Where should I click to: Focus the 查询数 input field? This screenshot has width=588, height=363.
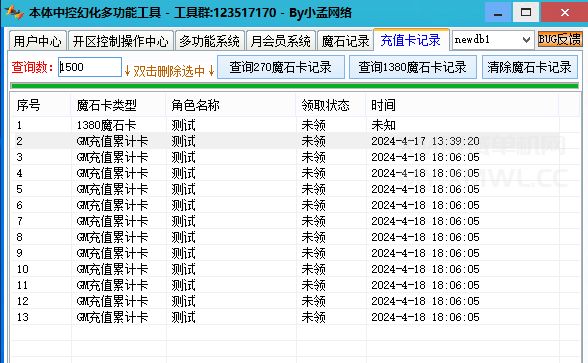[90, 67]
